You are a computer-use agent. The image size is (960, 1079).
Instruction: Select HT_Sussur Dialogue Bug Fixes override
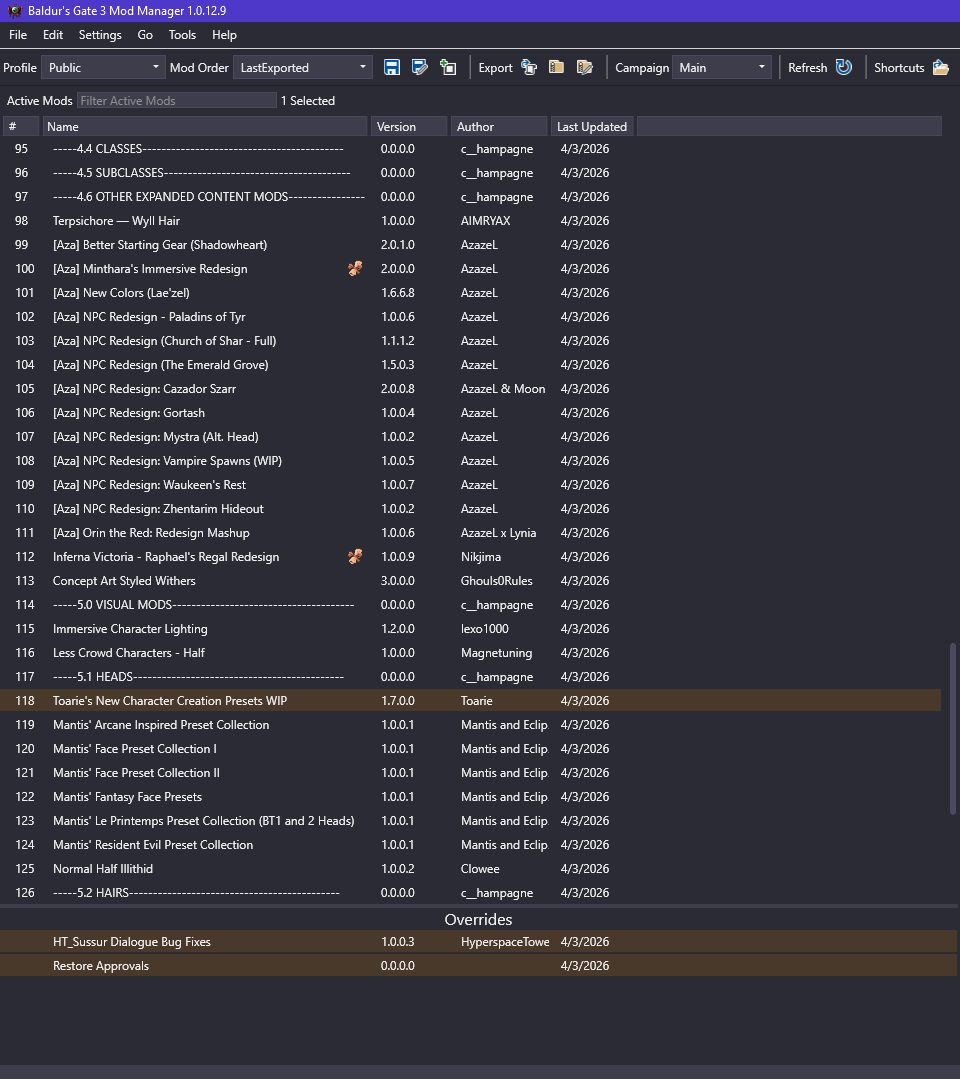pos(478,942)
